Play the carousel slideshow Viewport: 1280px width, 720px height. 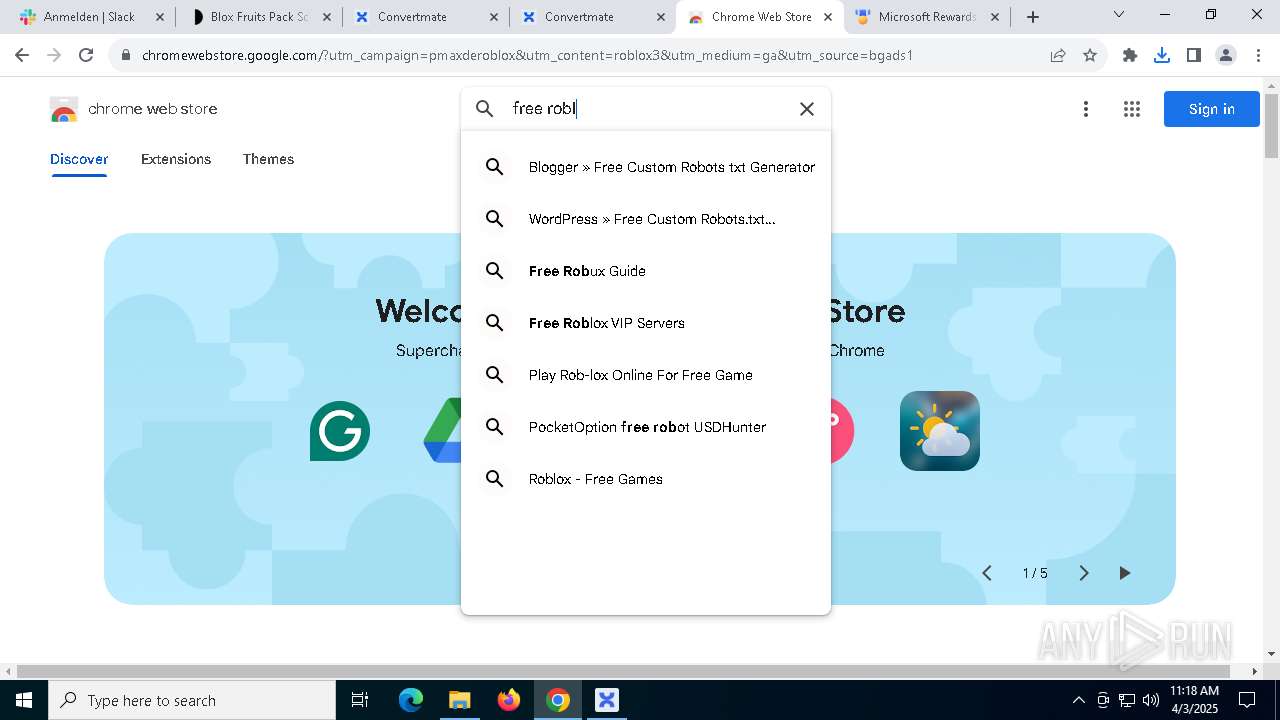1125,573
